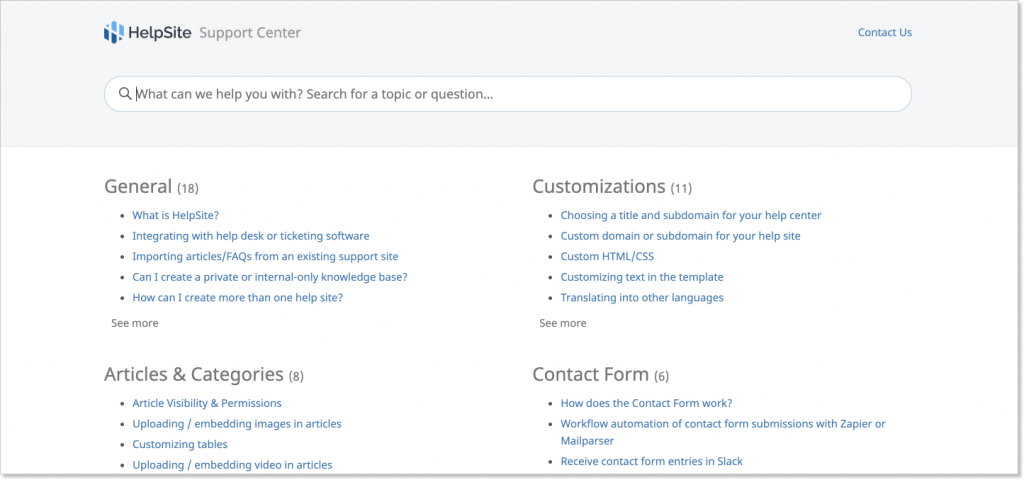1024x480 pixels.
Task: Open the Custom HTML/CSS article
Action: tap(607, 257)
